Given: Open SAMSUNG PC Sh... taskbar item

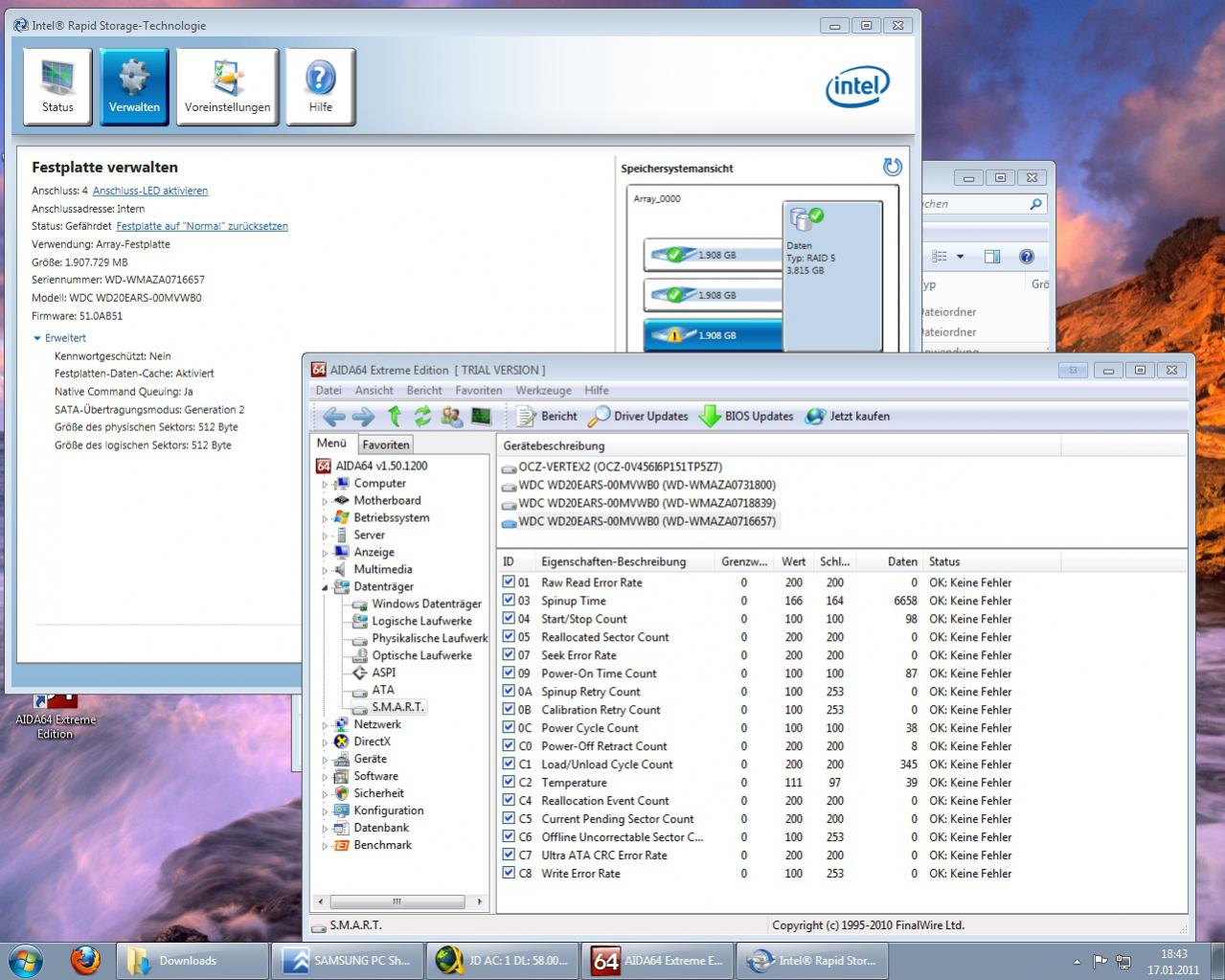Looking at the screenshot, I should pyautogui.click(x=348, y=960).
